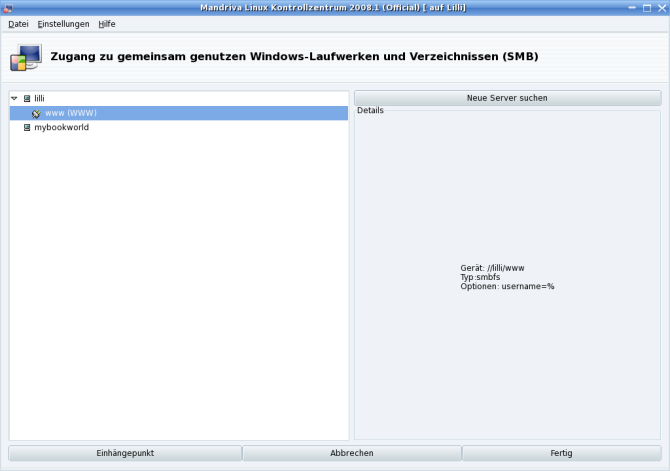Click the www share icon

(x=37, y=113)
